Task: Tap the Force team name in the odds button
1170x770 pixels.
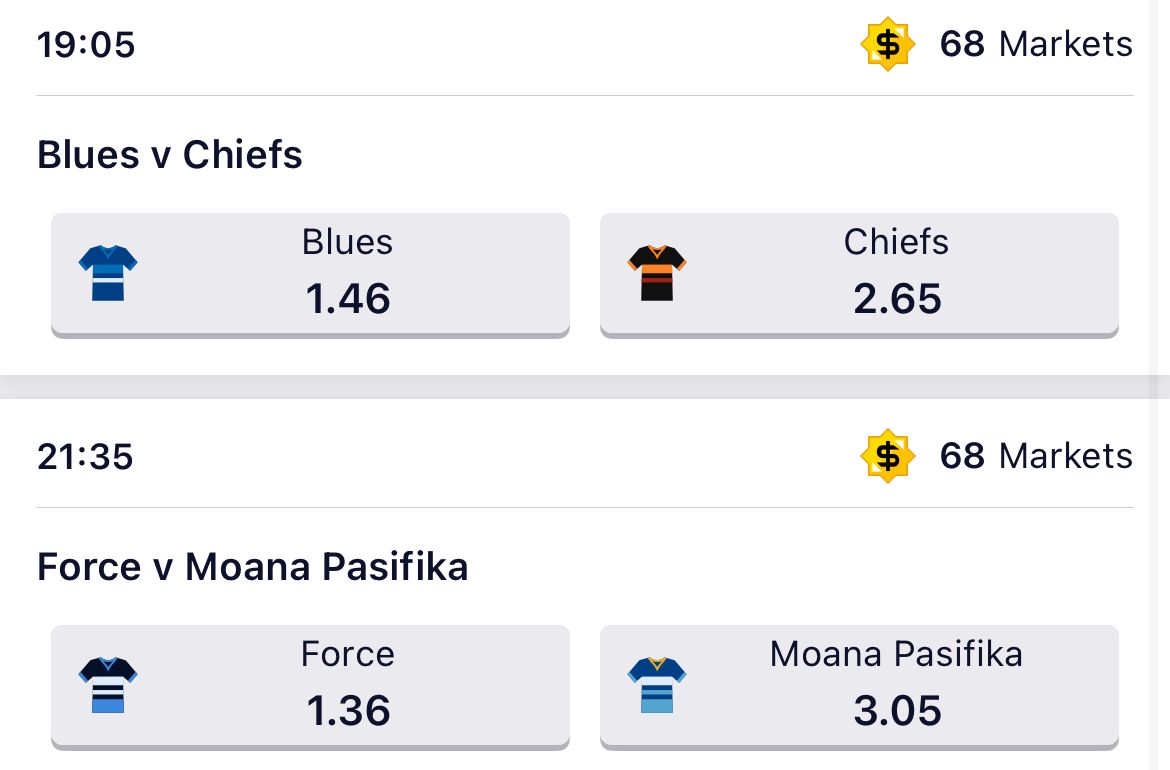Action: [348, 655]
